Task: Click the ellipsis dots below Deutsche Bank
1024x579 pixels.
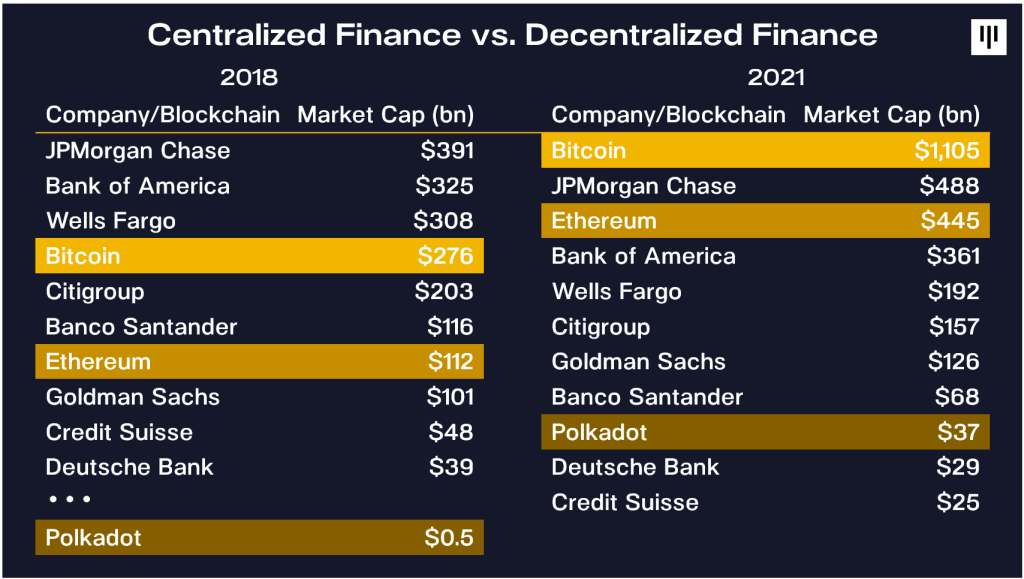Action: [x=69, y=499]
